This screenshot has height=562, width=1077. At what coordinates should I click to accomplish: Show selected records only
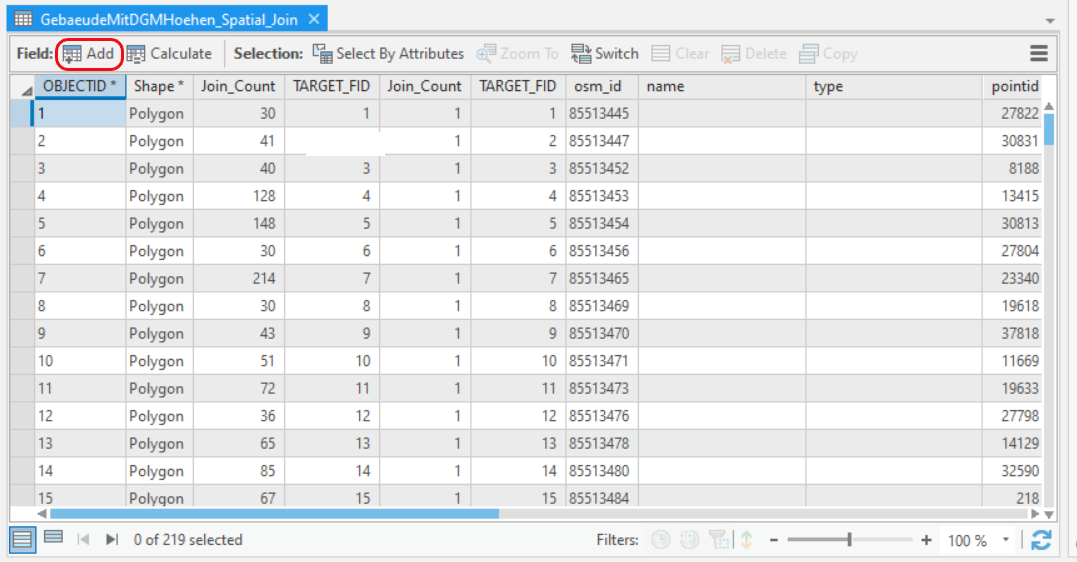[54, 537]
